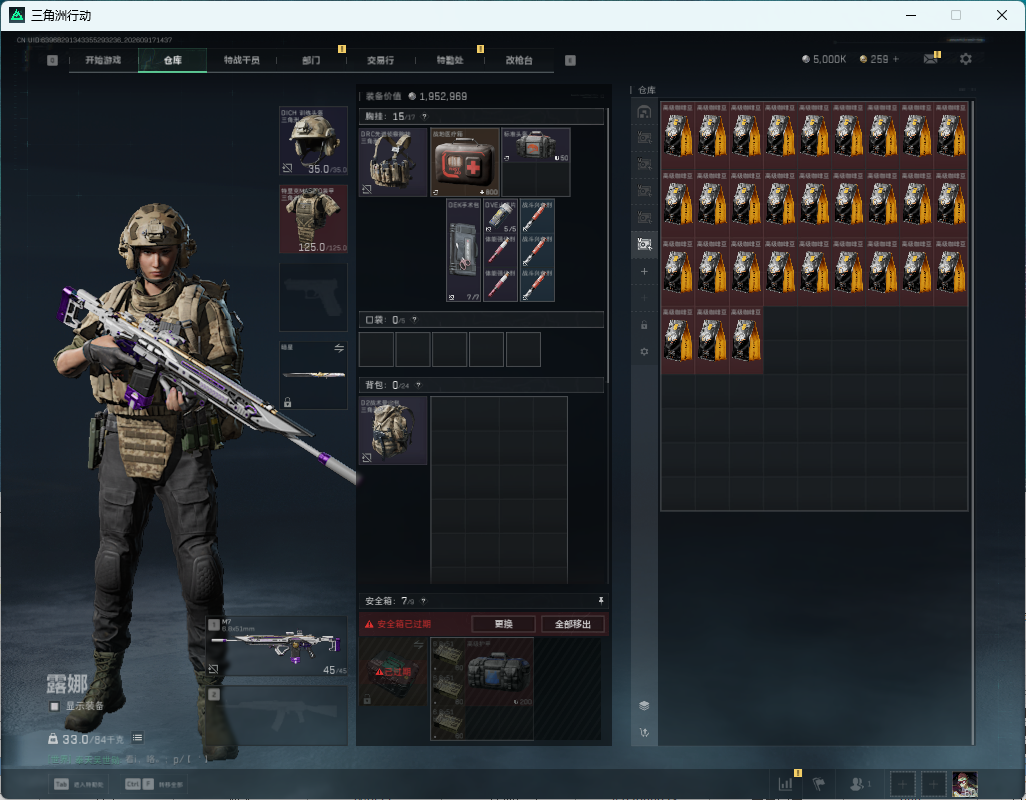Click the lock icon on the knife slot
Viewport: 1026px width, 800px height.
pos(287,402)
